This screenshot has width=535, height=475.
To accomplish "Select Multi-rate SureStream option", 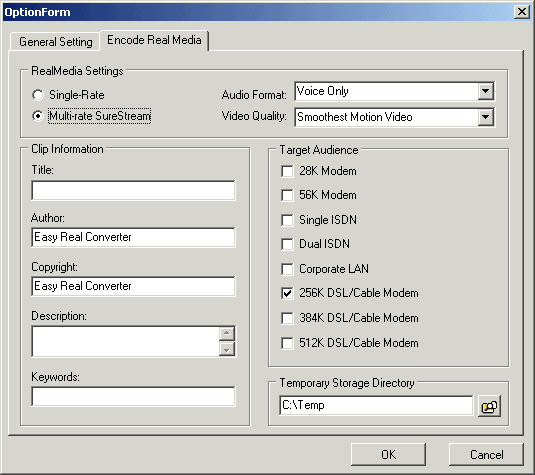I will [x=38, y=116].
